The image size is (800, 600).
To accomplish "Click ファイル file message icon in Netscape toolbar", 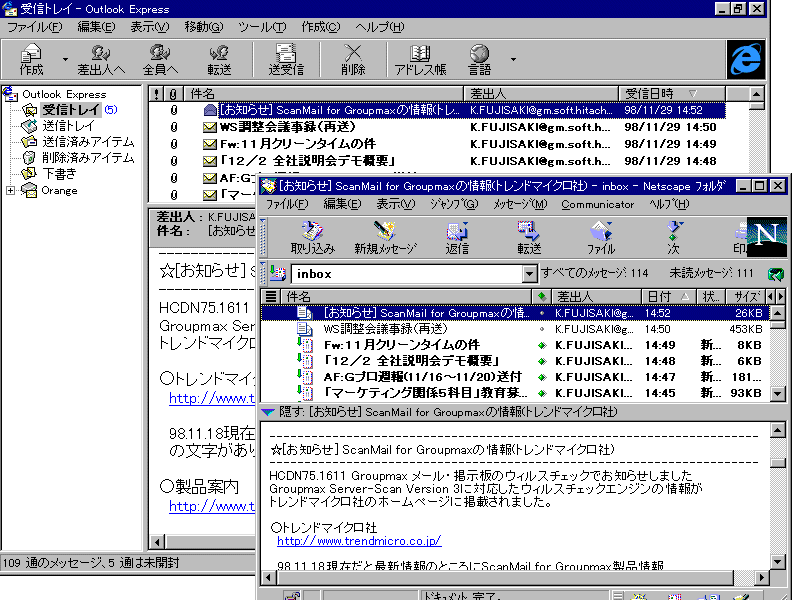I will click(x=601, y=238).
